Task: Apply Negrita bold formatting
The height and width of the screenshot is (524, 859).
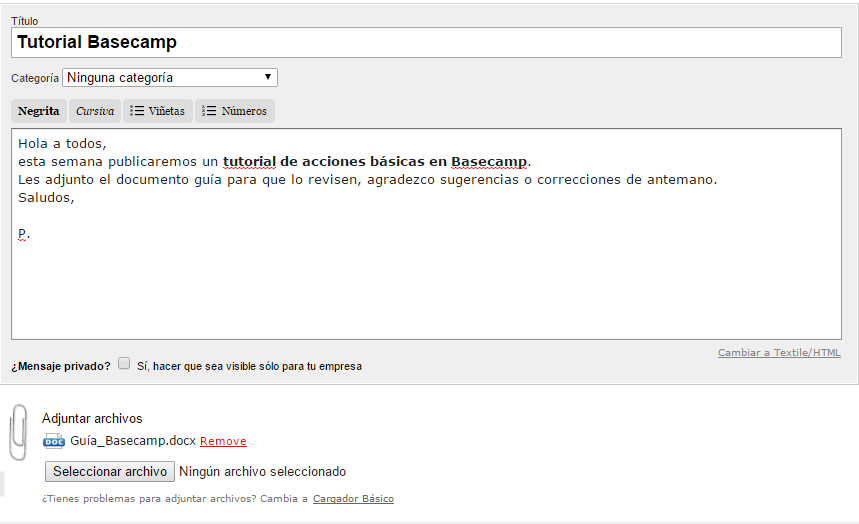Action: [x=38, y=111]
